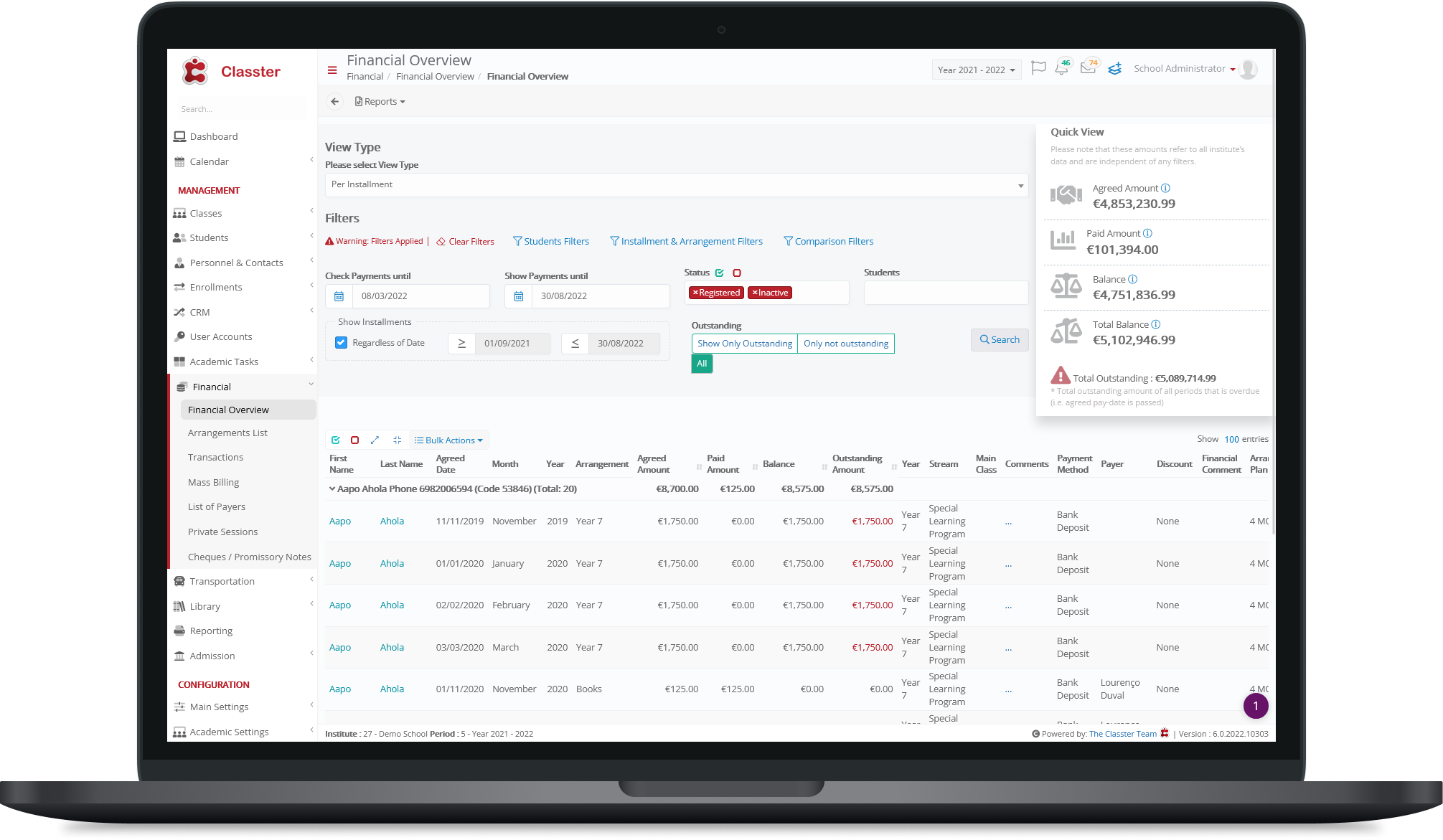
Task: Open calendar icon for Check Payments until
Action: click(x=339, y=296)
